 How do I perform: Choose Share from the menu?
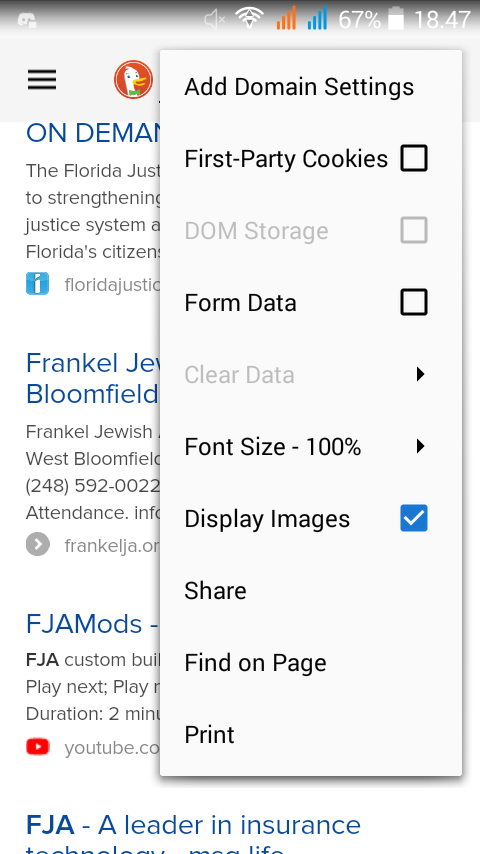click(311, 590)
